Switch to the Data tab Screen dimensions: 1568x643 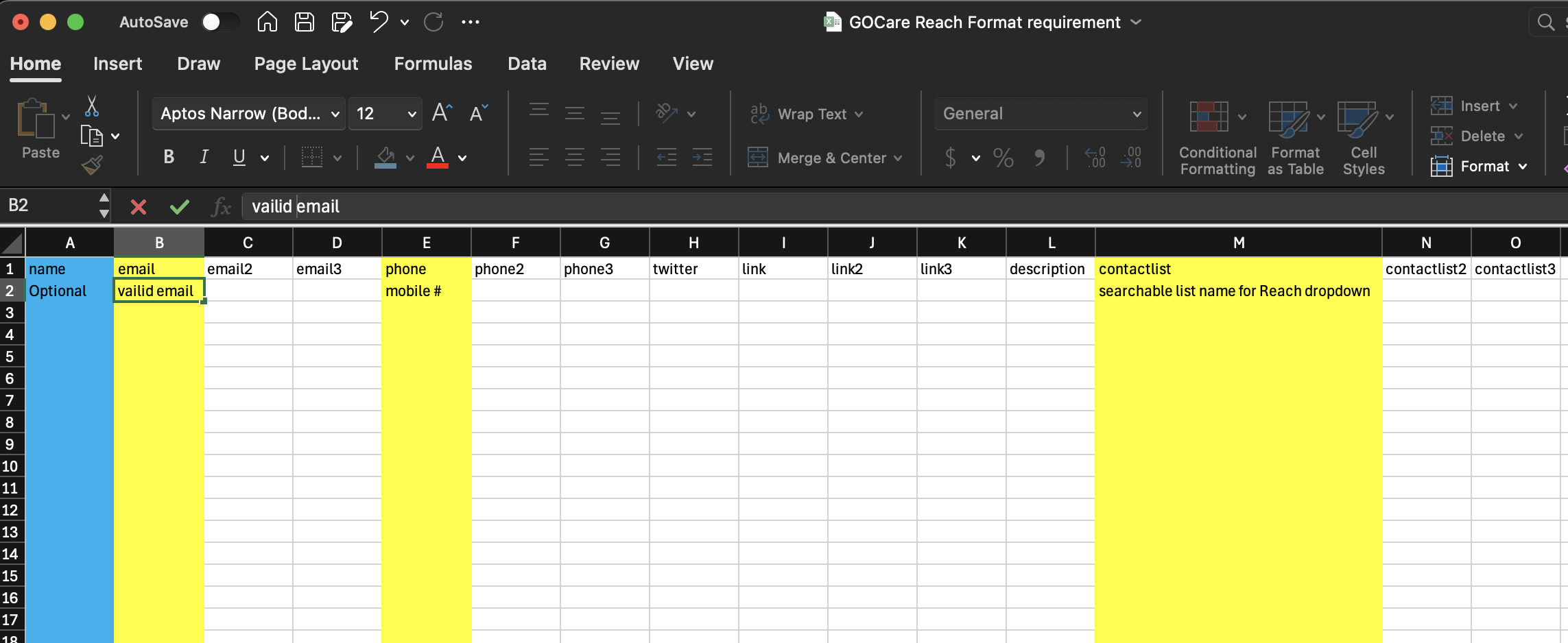527,64
